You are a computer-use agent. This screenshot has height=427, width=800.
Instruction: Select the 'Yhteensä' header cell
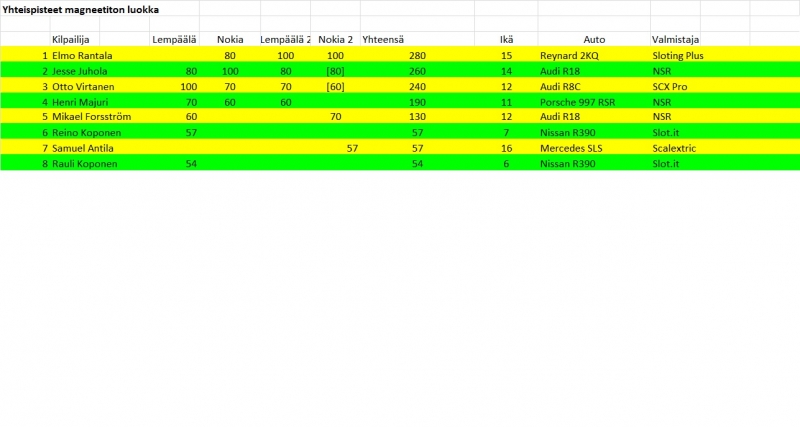click(x=383, y=39)
